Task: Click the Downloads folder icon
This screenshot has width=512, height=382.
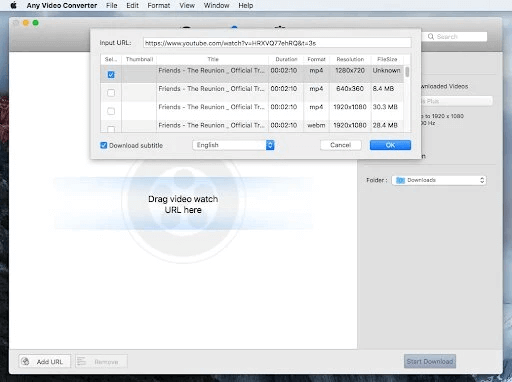Action: (400, 180)
